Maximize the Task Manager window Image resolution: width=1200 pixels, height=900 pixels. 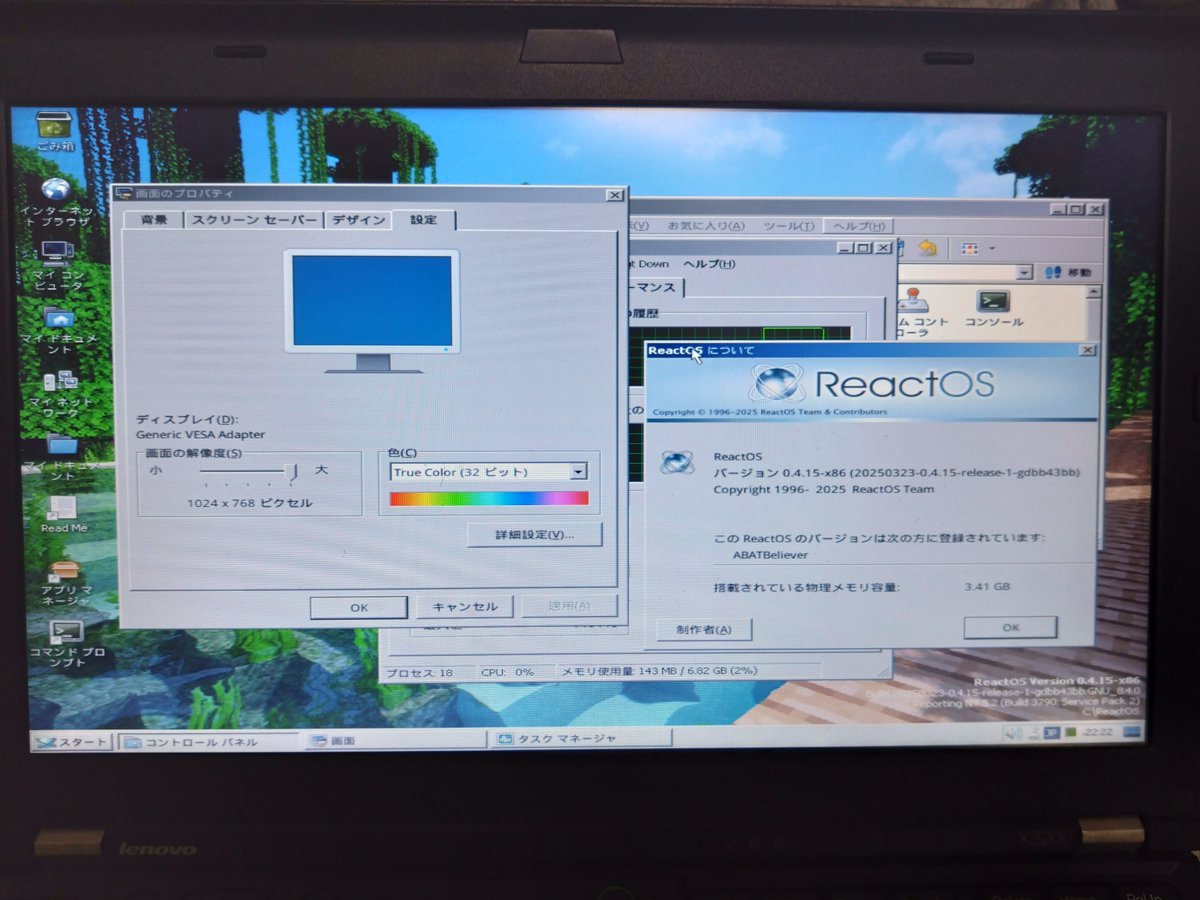865,248
